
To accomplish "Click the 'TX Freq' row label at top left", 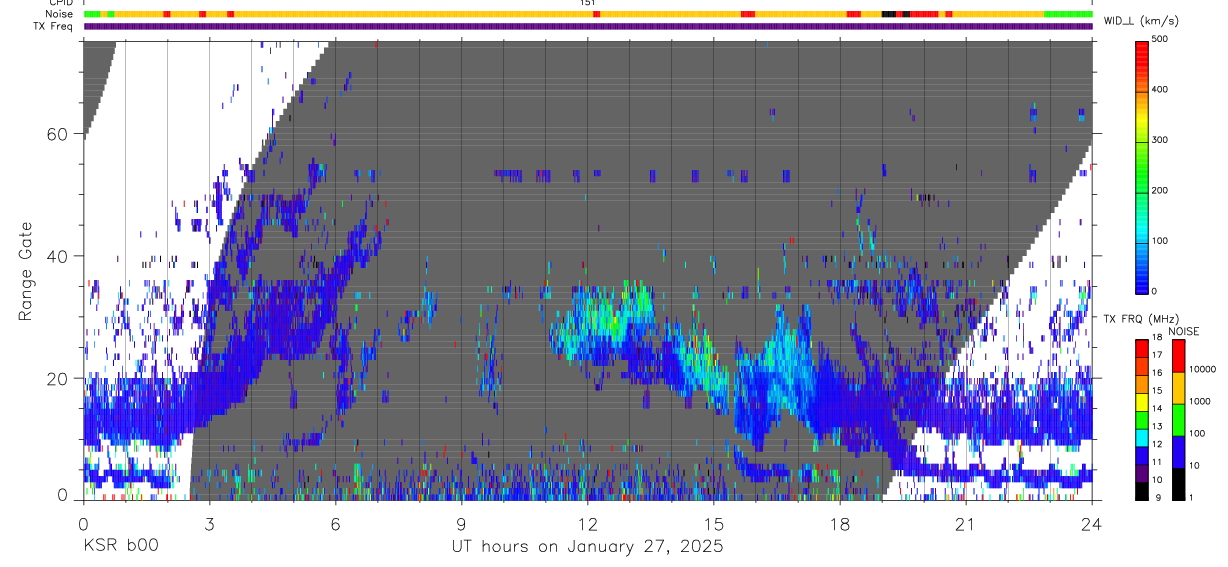I will tap(54, 26).
